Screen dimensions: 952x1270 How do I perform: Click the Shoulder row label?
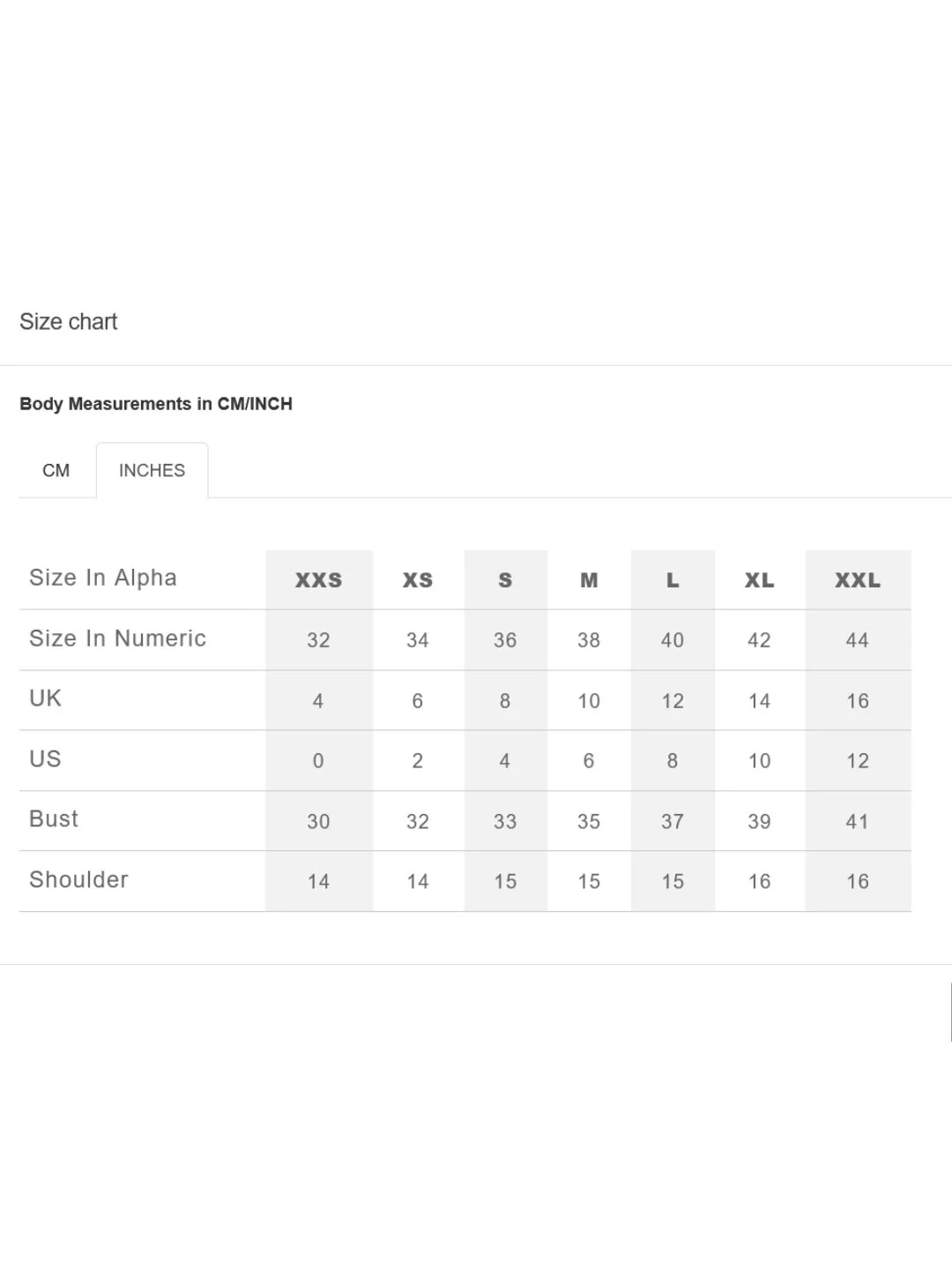tap(78, 879)
